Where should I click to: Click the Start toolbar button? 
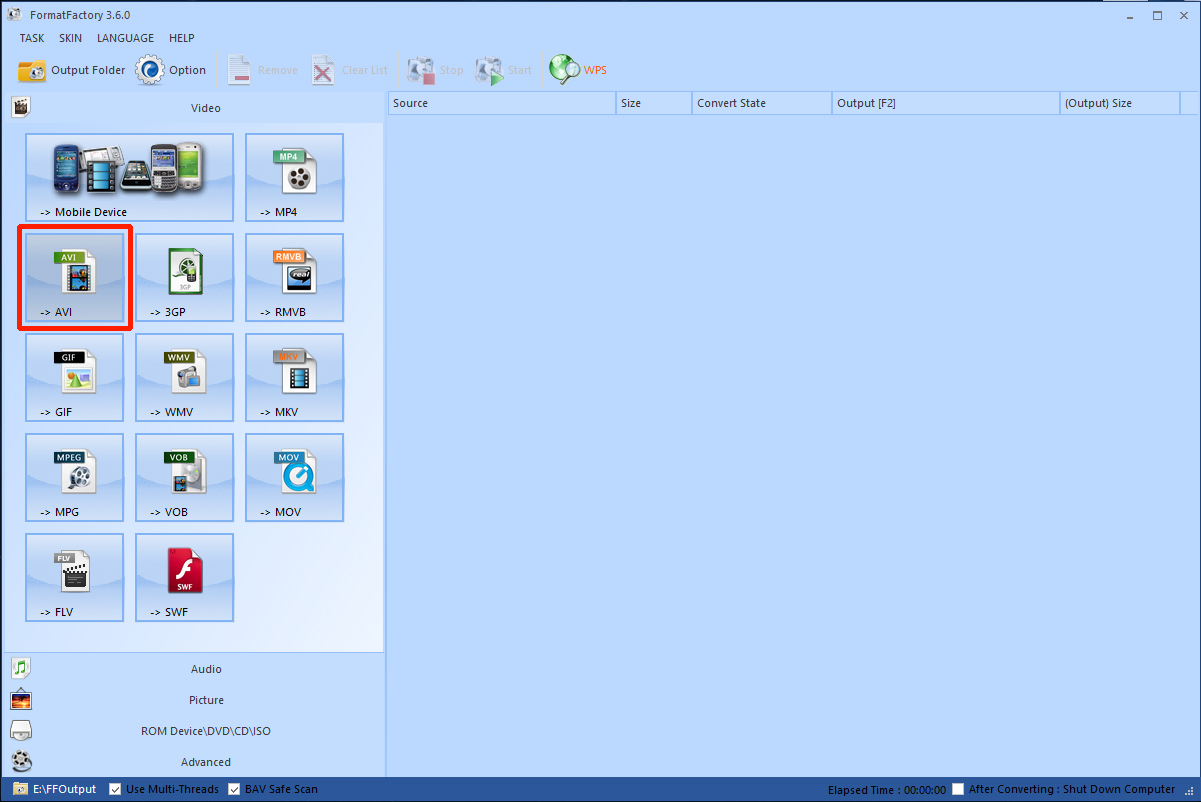pyautogui.click(x=504, y=70)
